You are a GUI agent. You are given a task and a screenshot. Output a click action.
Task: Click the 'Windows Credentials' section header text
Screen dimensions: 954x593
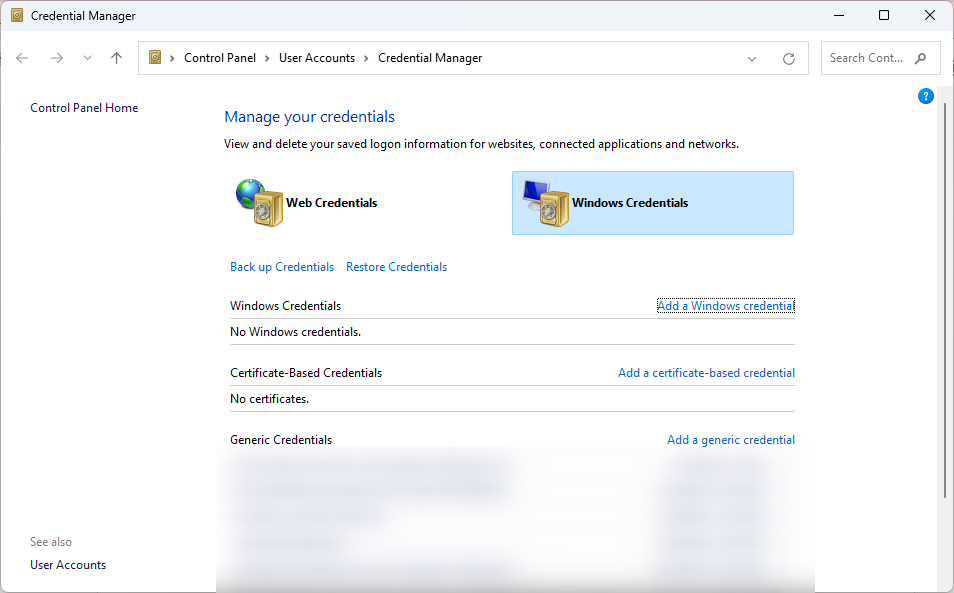[x=285, y=306]
